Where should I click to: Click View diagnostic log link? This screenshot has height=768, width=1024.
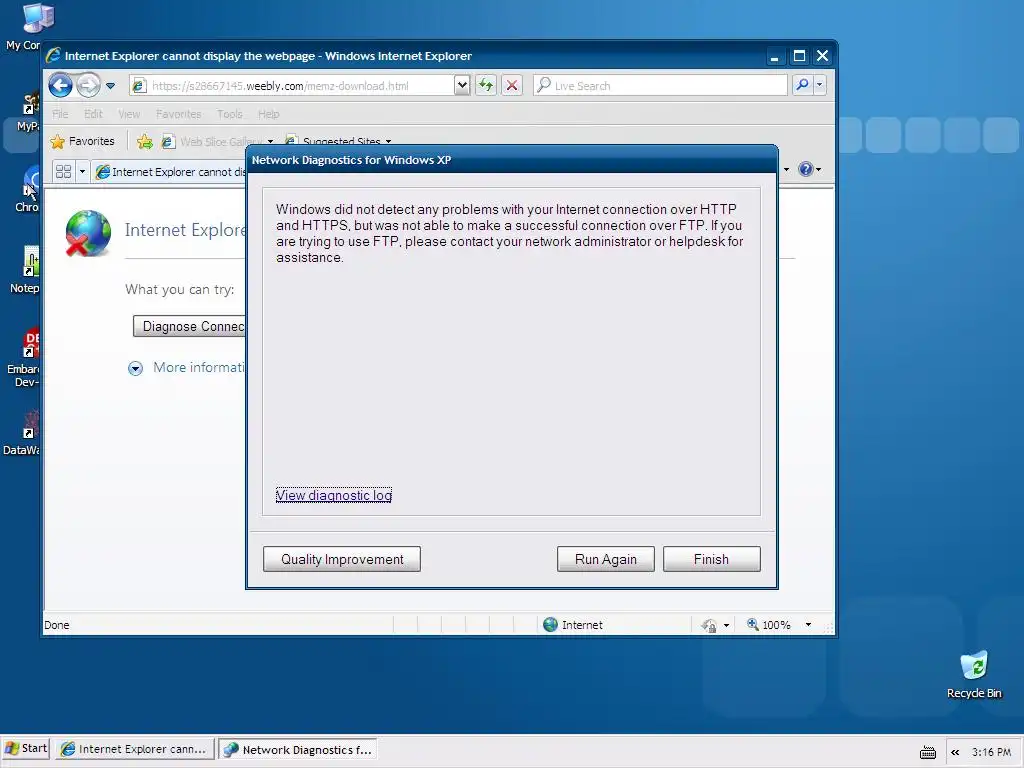pyautogui.click(x=334, y=495)
